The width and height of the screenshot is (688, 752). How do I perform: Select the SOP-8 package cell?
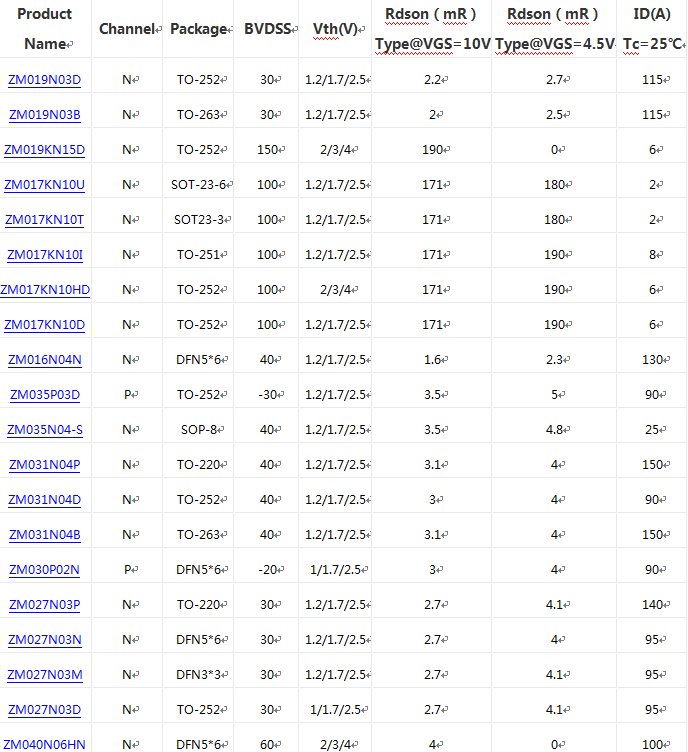point(198,430)
